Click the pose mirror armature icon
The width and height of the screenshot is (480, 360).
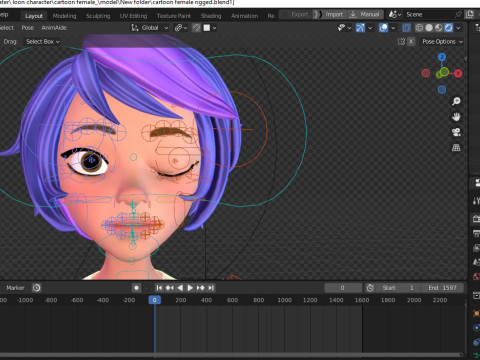[x=401, y=42]
